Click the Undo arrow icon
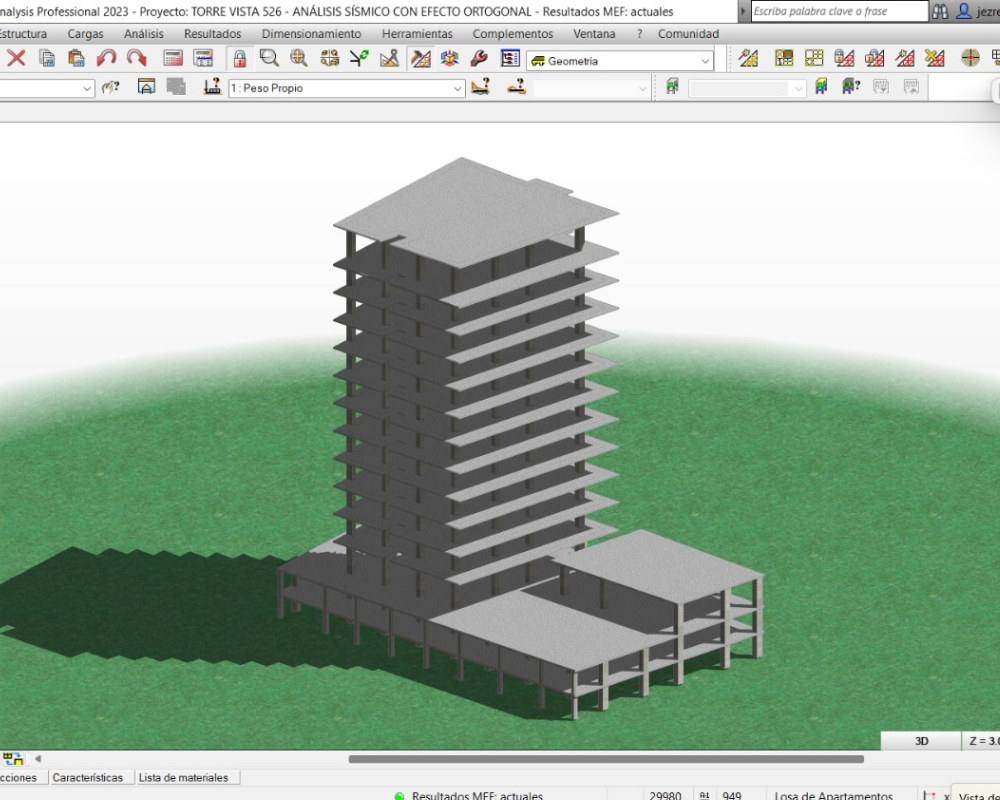The height and width of the screenshot is (800, 1000). pyautogui.click(x=106, y=59)
